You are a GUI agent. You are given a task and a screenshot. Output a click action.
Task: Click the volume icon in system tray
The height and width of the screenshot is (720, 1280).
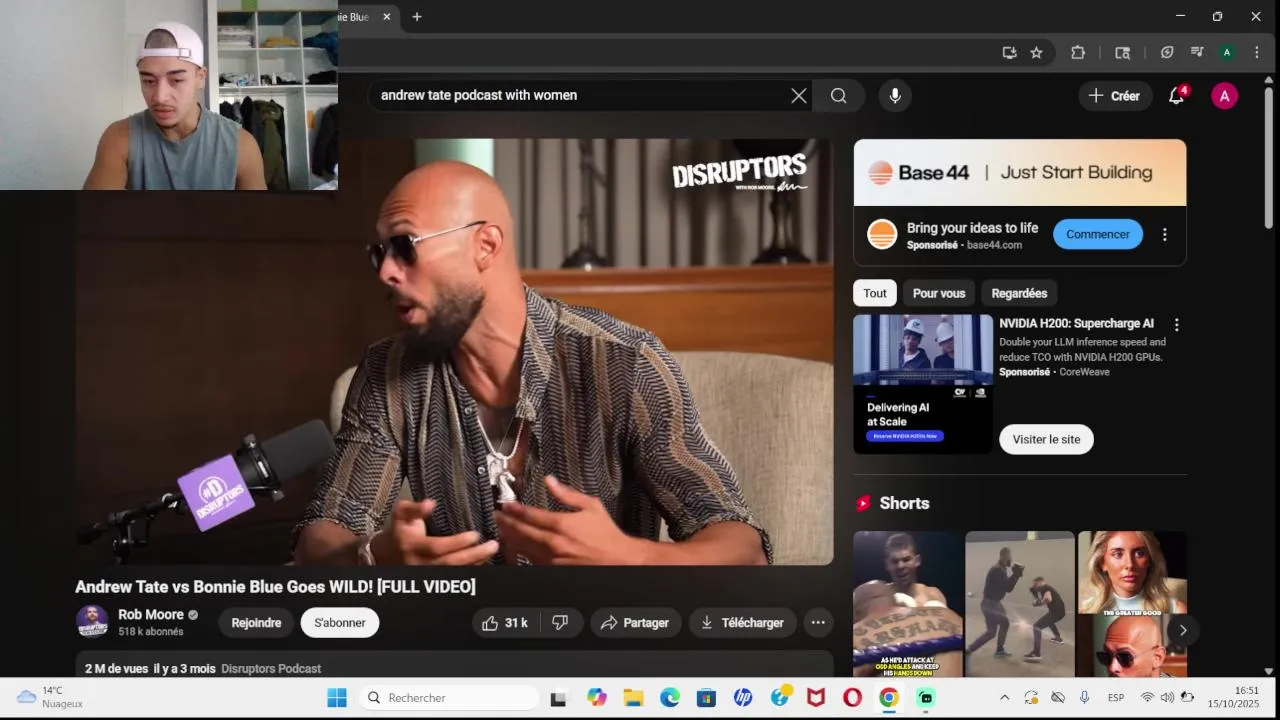[1167, 698]
